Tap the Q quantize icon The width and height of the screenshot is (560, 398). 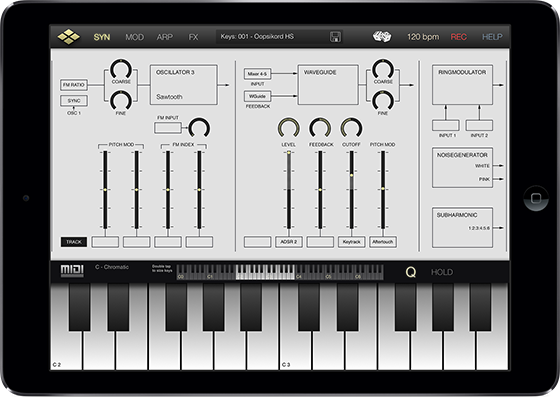point(411,272)
